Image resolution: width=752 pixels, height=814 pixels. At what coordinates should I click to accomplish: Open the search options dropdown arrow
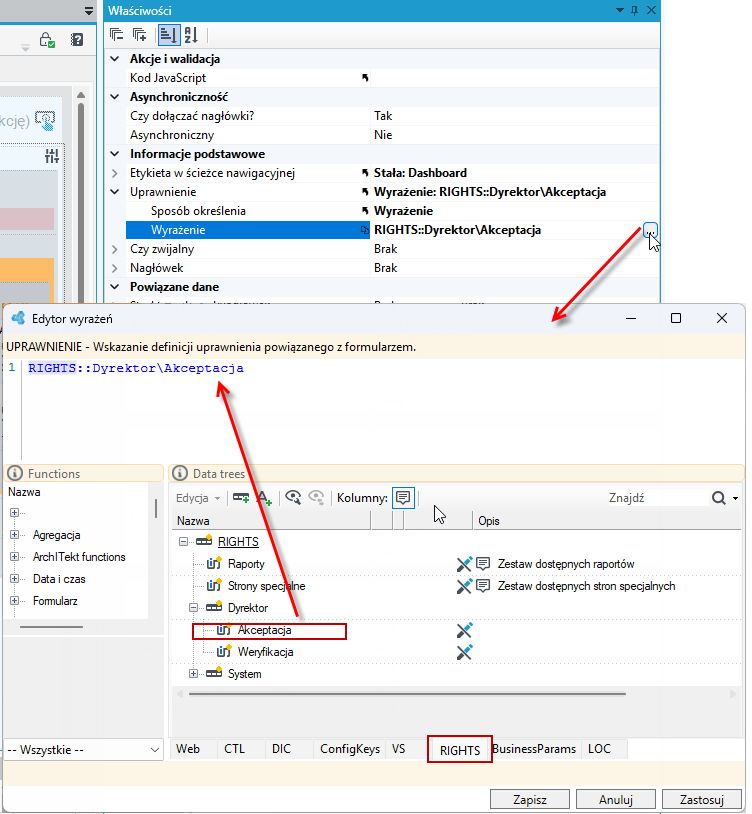coord(735,498)
